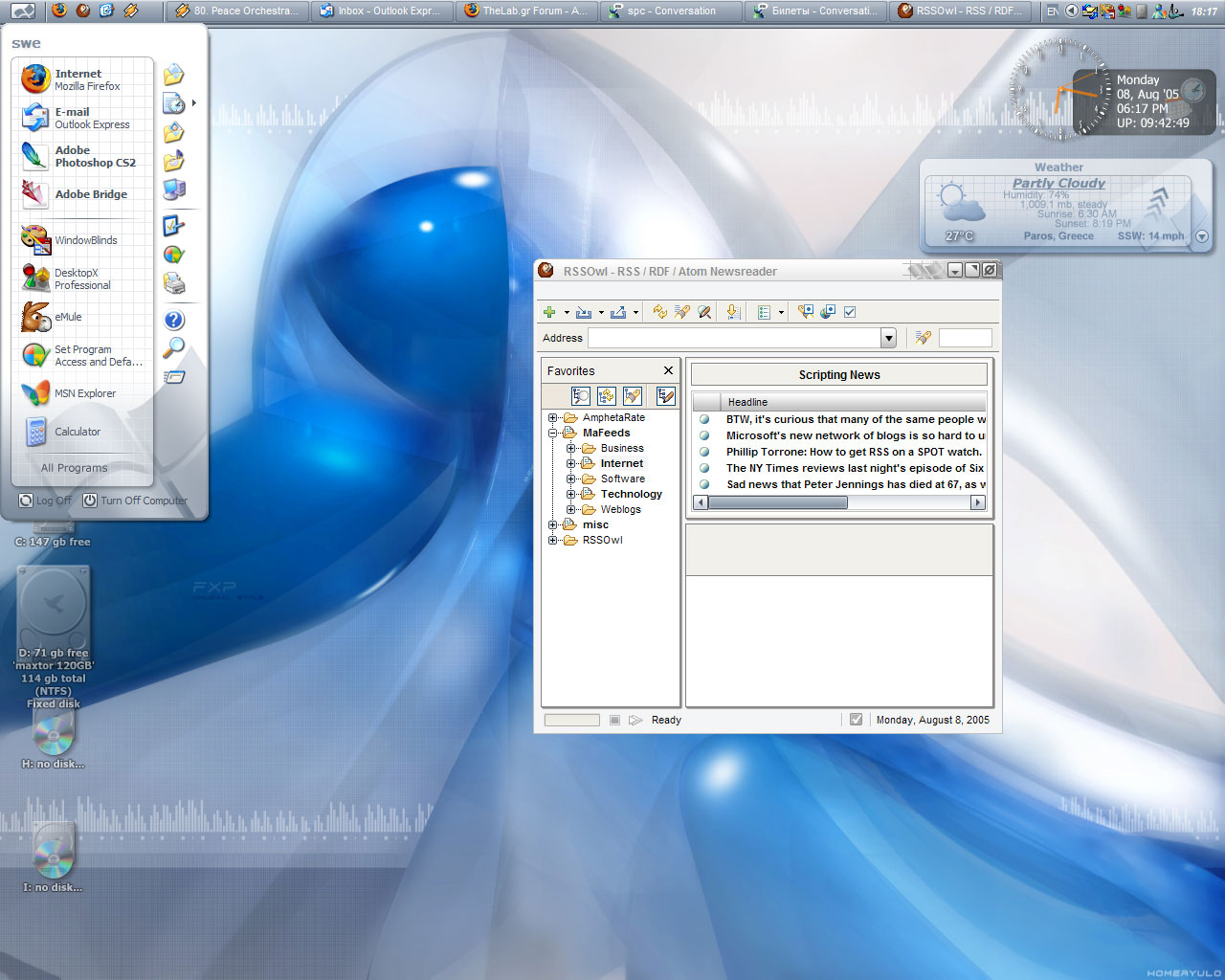Viewport: 1225px width, 980px height.
Task: Click scroll right arrow of headline list
Action: pyautogui.click(x=978, y=502)
